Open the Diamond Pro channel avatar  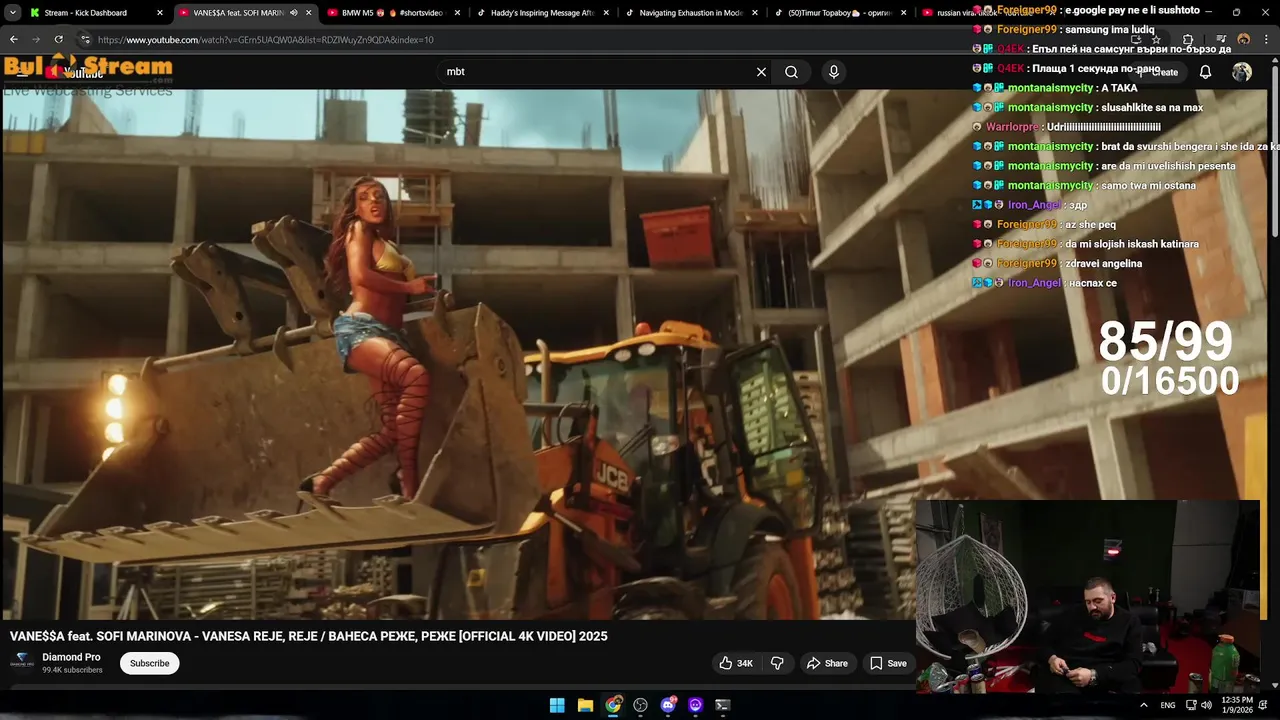(x=22, y=662)
